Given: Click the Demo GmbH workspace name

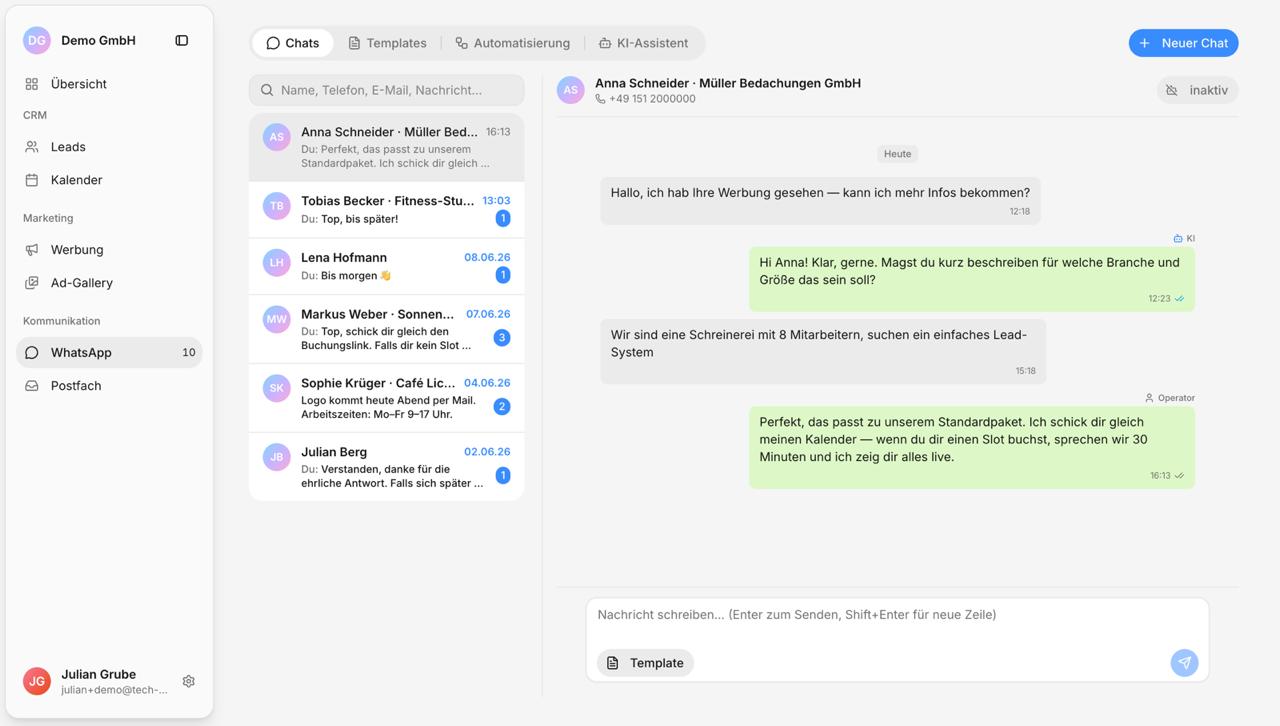Looking at the screenshot, I should 98,41.
